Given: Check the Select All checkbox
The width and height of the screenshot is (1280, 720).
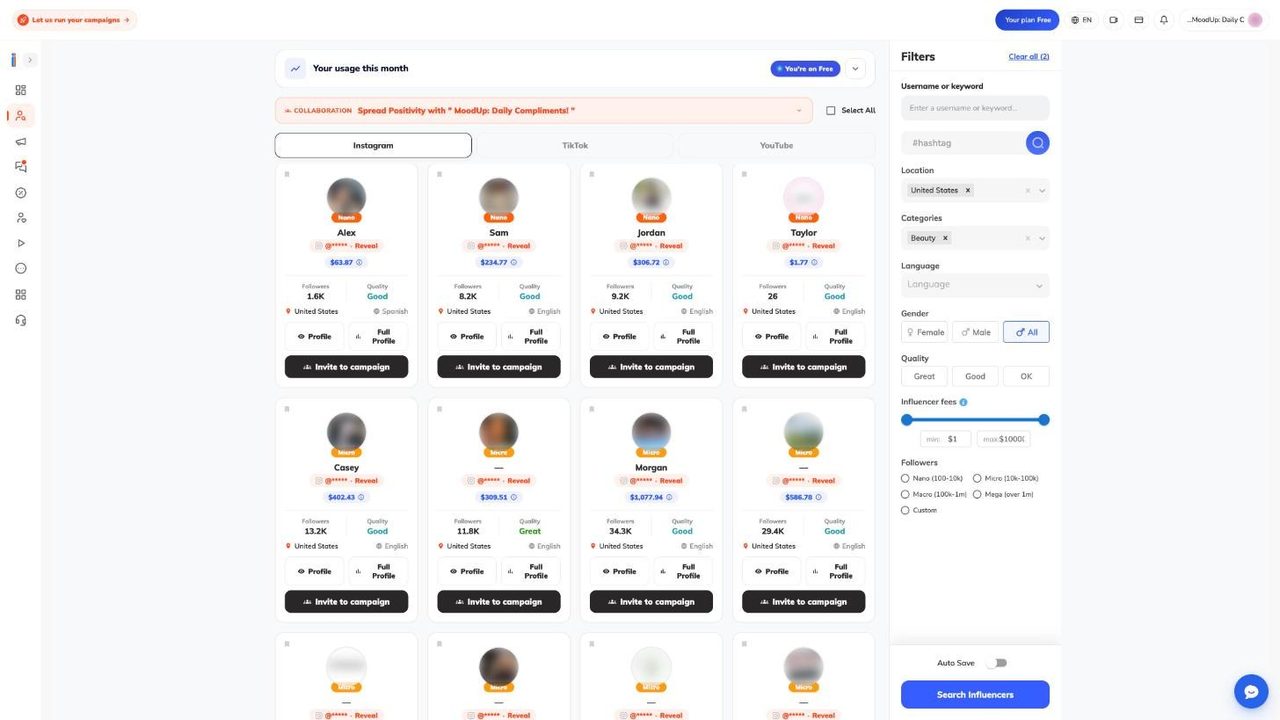Looking at the screenshot, I should tap(831, 111).
